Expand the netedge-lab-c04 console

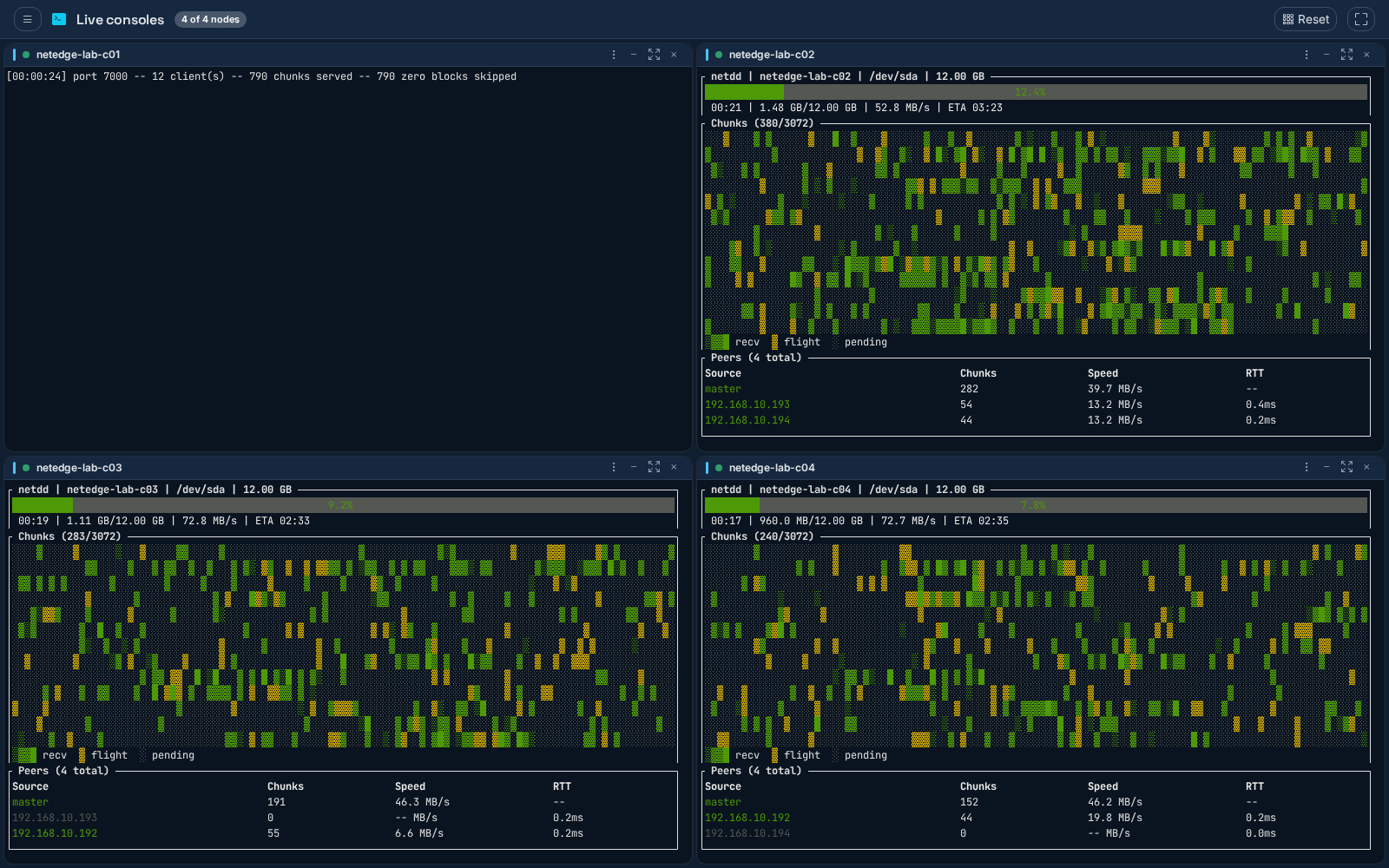tap(1346, 467)
